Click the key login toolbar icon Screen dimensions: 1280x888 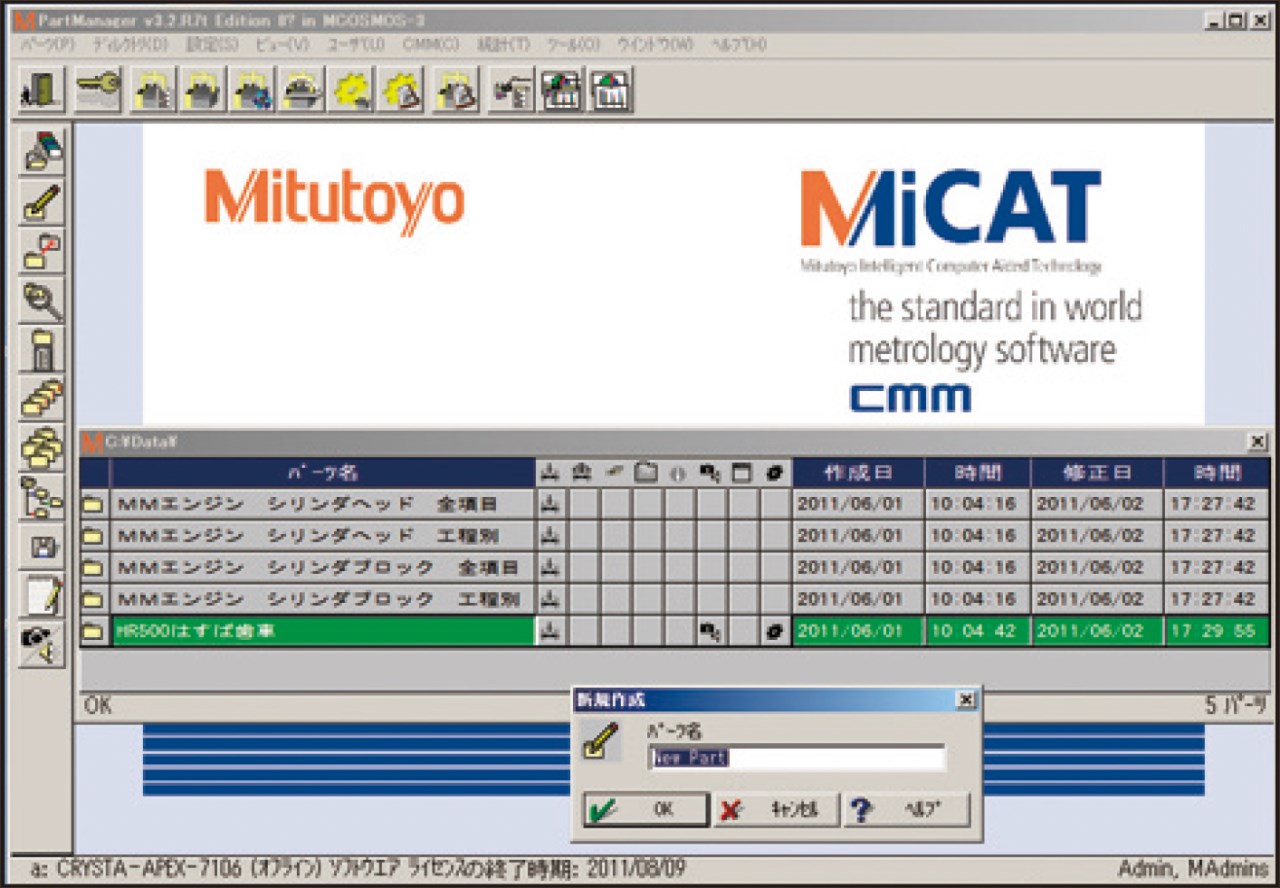(x=97, y=90)
